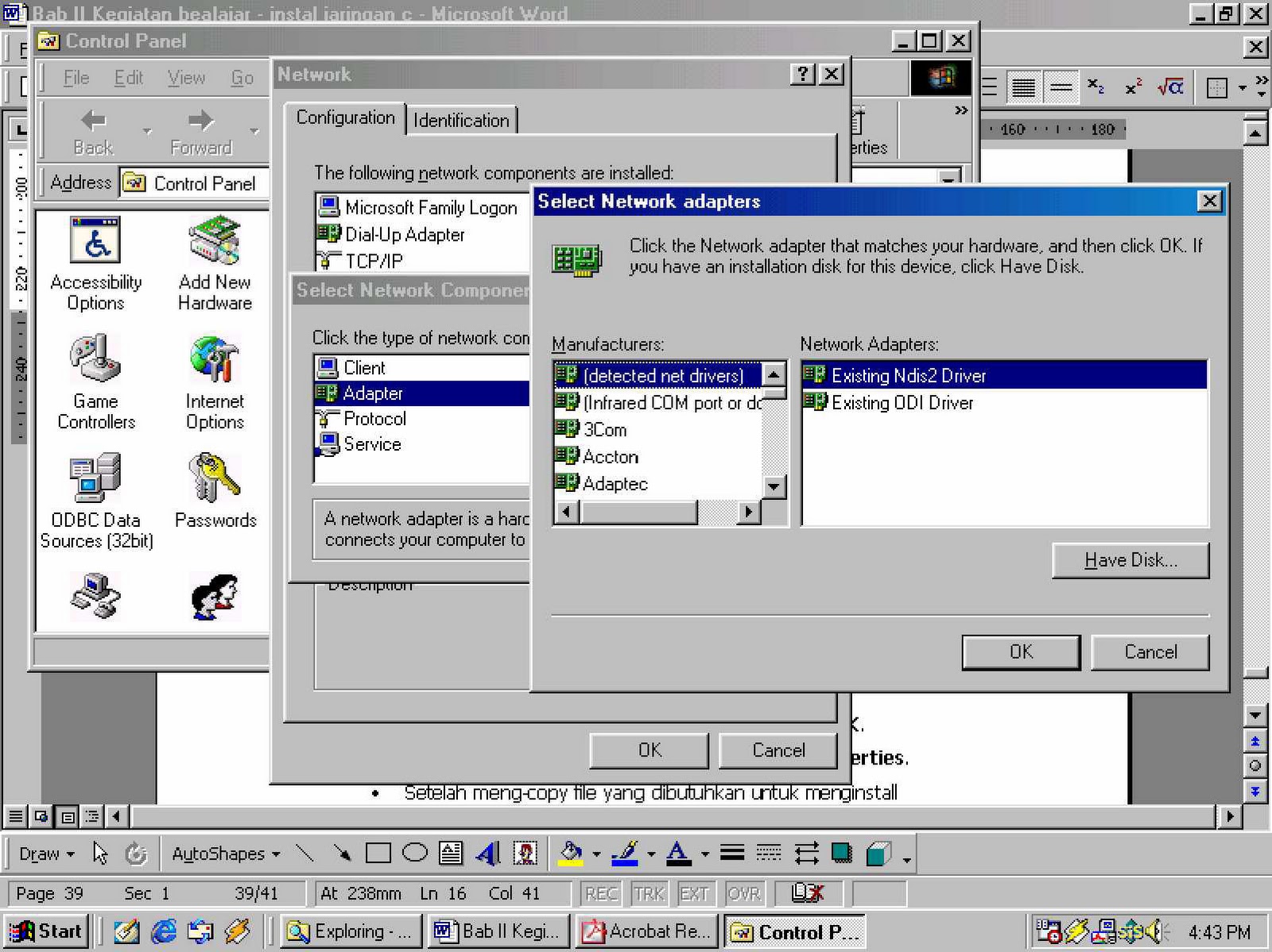Select the Oval drawing tool
The height and width of the screenshot is (952, 1272).
[413, 853]
